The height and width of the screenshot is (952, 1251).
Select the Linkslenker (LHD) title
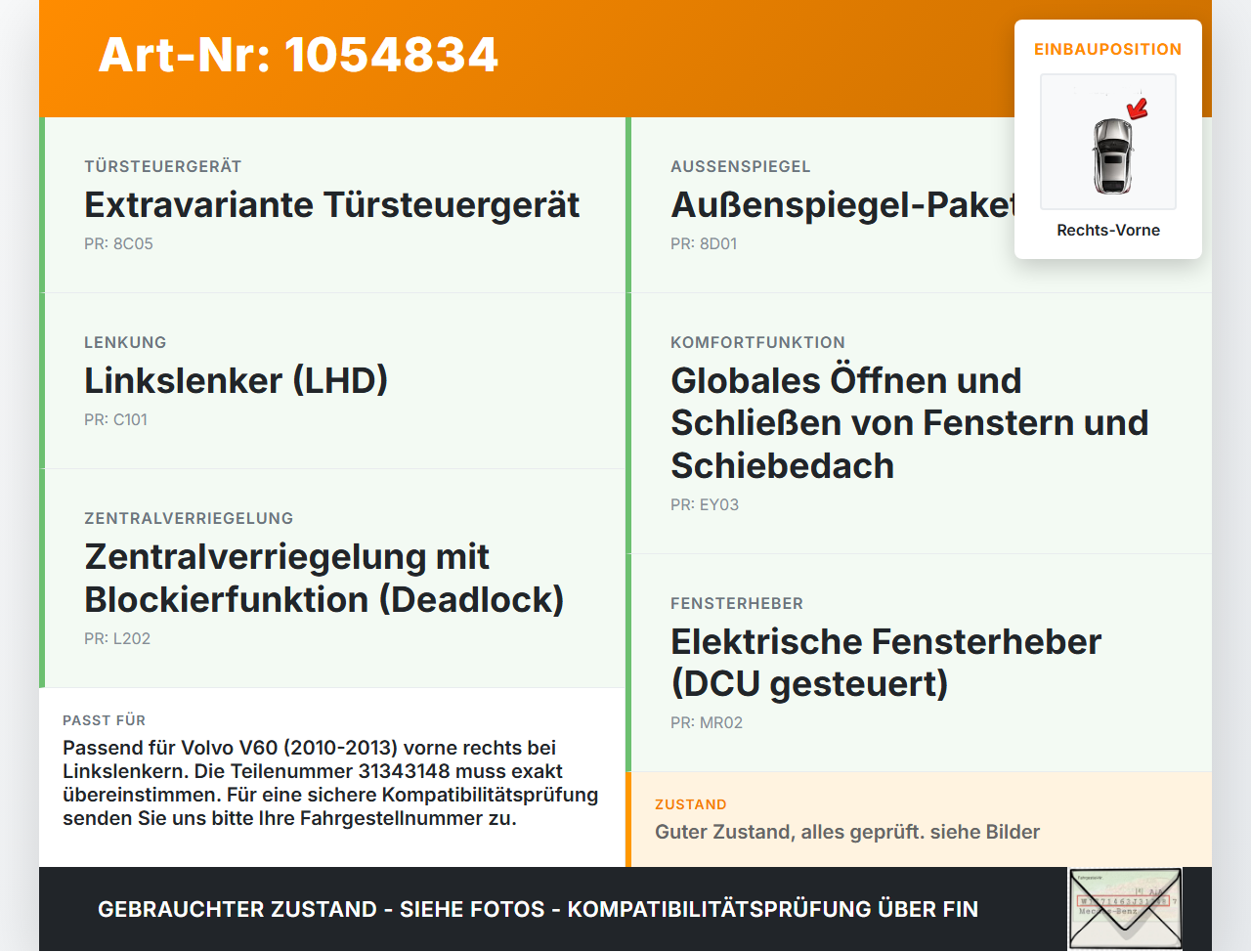click(237, 381)
